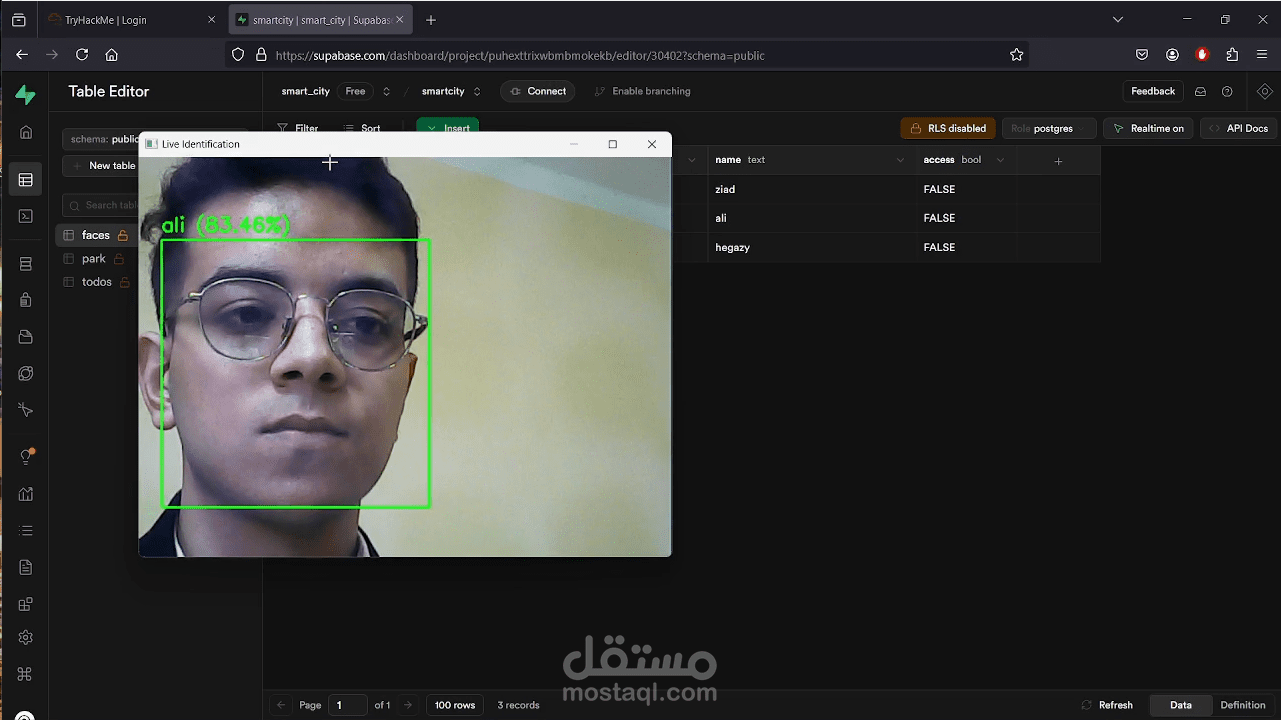Screen dimensions: 1281x720
Task: Open the Database section icon
Action: click(26, 264)
